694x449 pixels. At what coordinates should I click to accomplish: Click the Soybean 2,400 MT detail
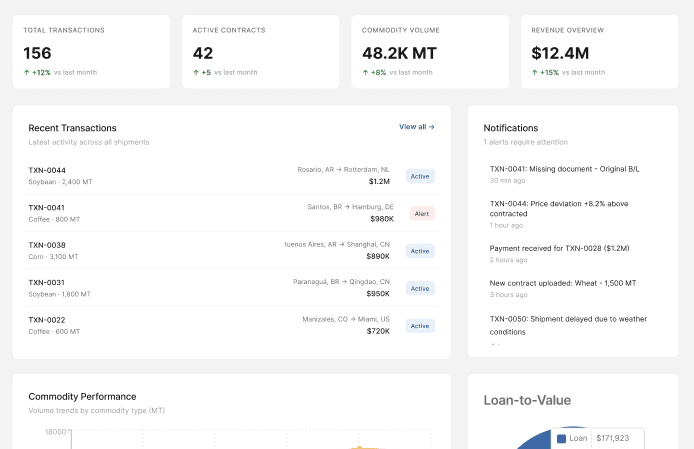click(x=60, y=182)
